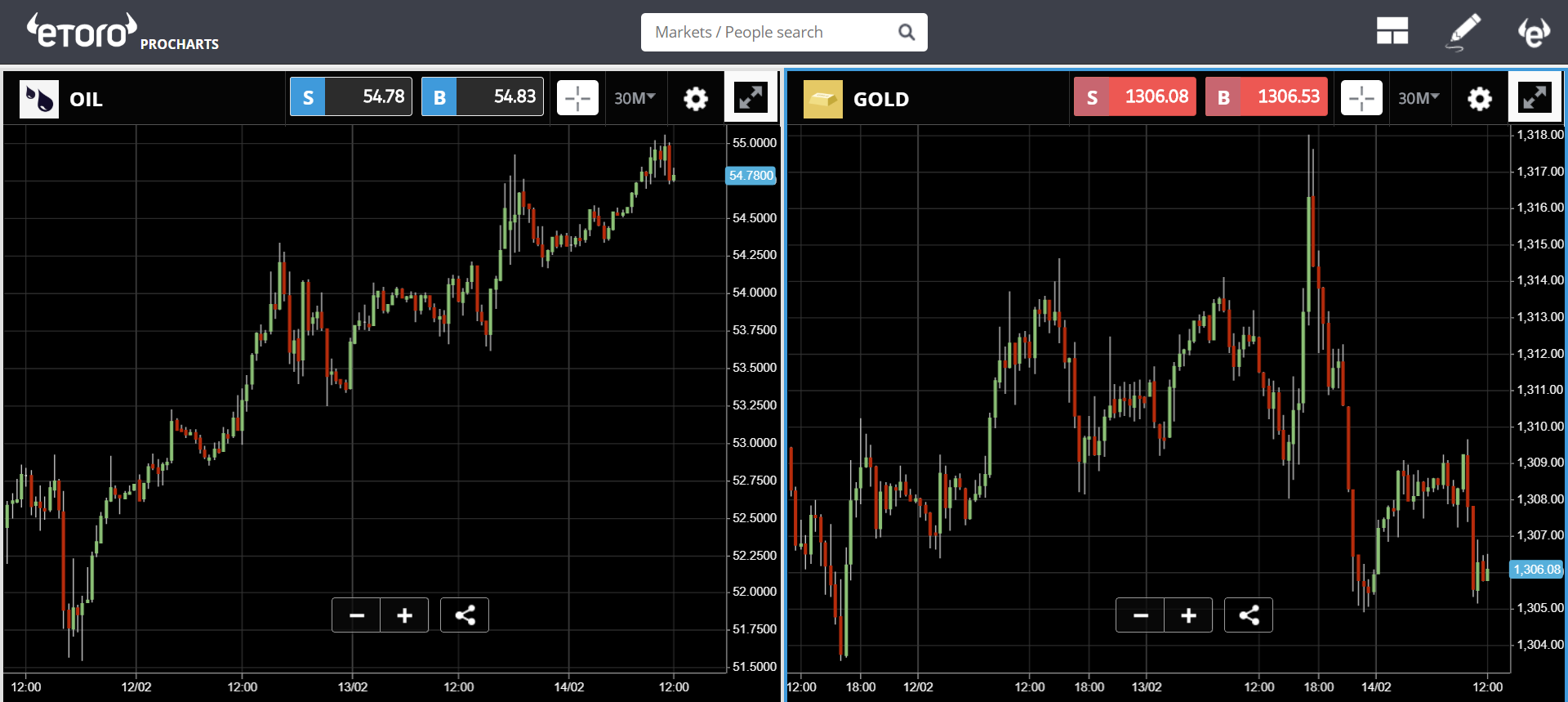The height and width of the screenshot is (702, 1568).
Task: Click the OIL buy button at 54.83
Action: (483, 97)
